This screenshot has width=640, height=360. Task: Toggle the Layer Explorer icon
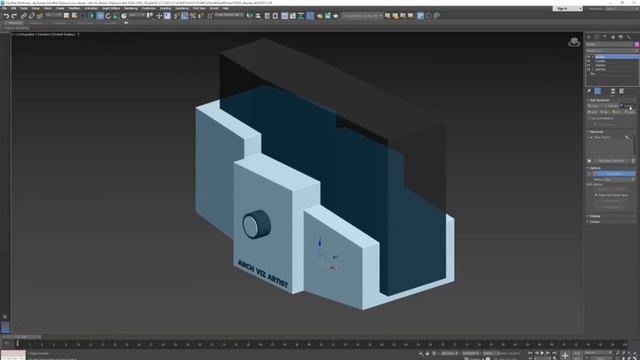click(275, 16)
